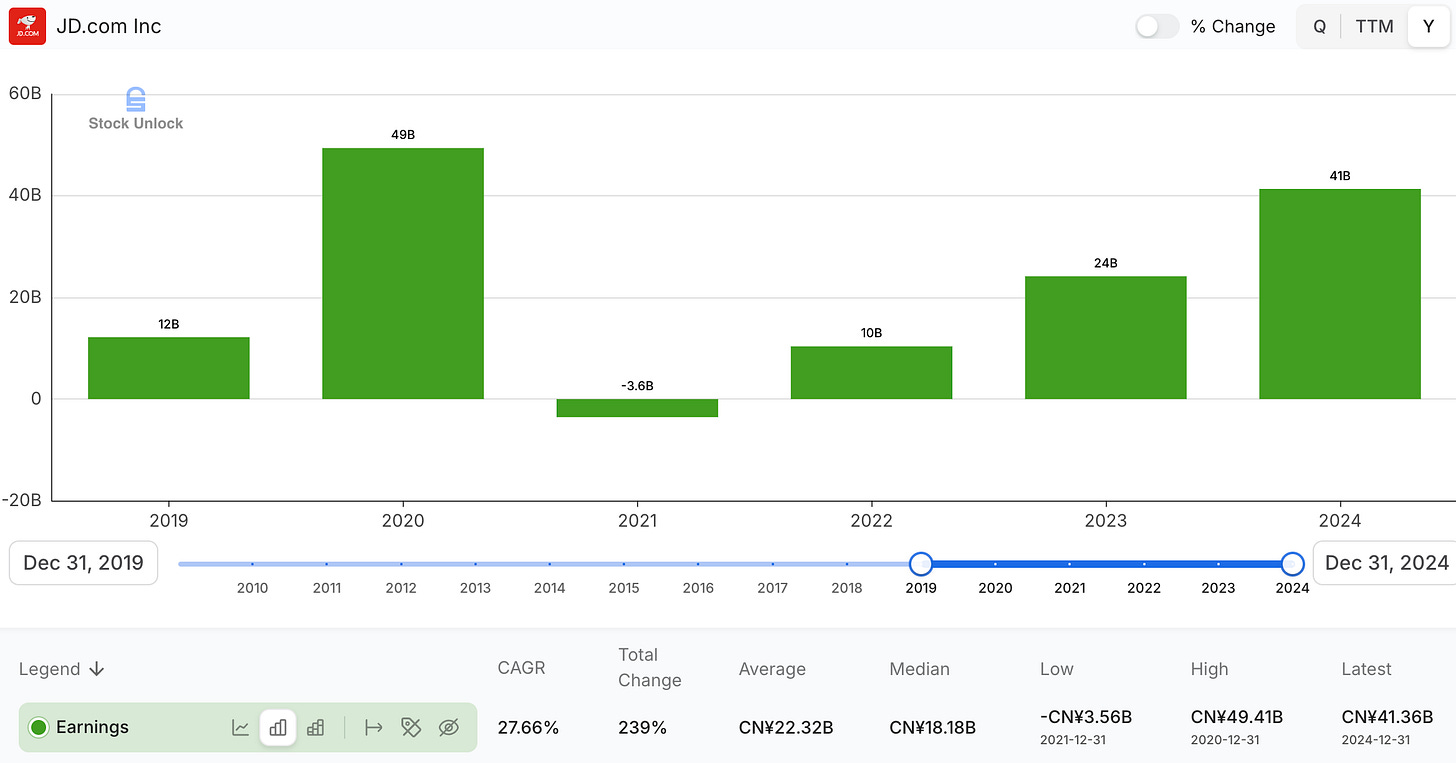Viewport: 1456px width, 763px height.
Task: Switch to the TTM tab
Action: (1374, 26)
